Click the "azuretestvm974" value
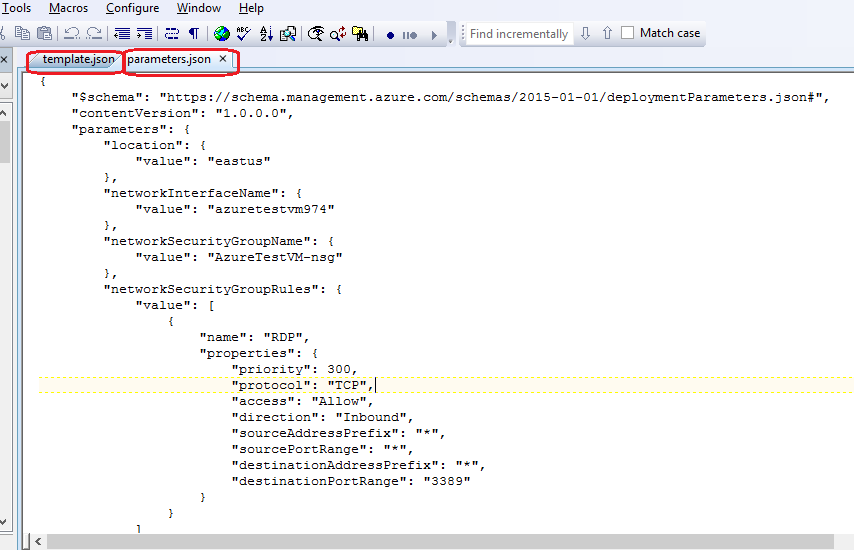The image size is (854, 550). pyautogui.click(x=271, y=209)
